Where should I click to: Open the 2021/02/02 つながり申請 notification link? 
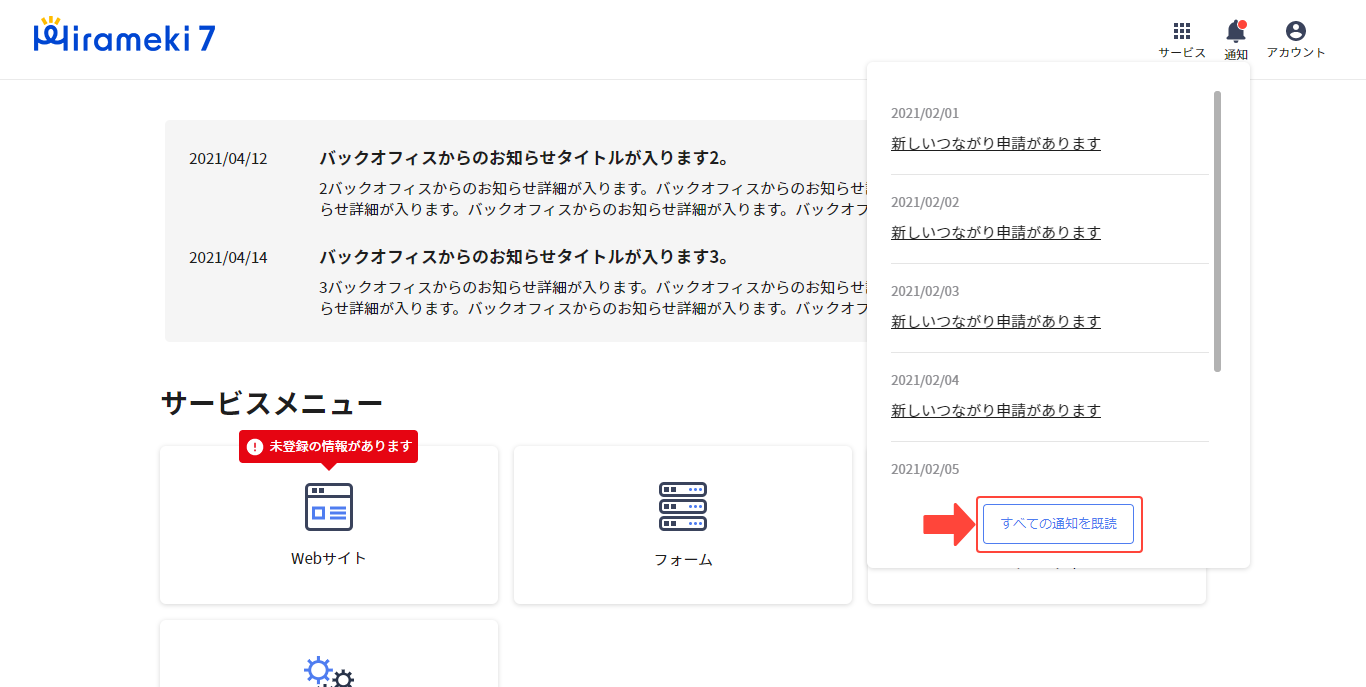pos(996,232)
